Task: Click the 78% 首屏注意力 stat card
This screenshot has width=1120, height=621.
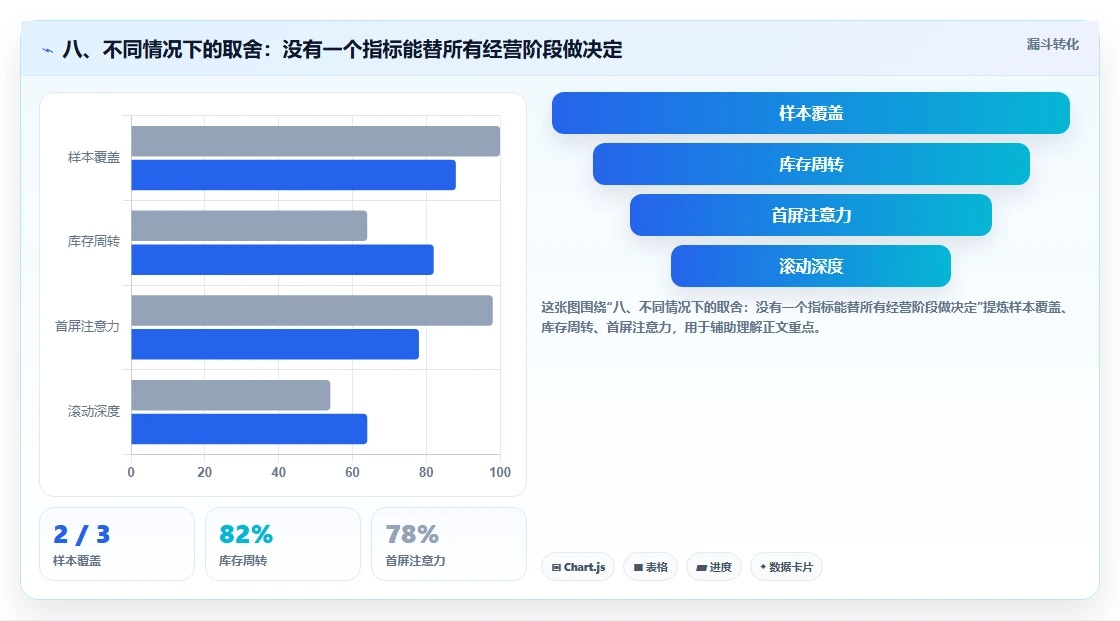Action: coord(449,544)
